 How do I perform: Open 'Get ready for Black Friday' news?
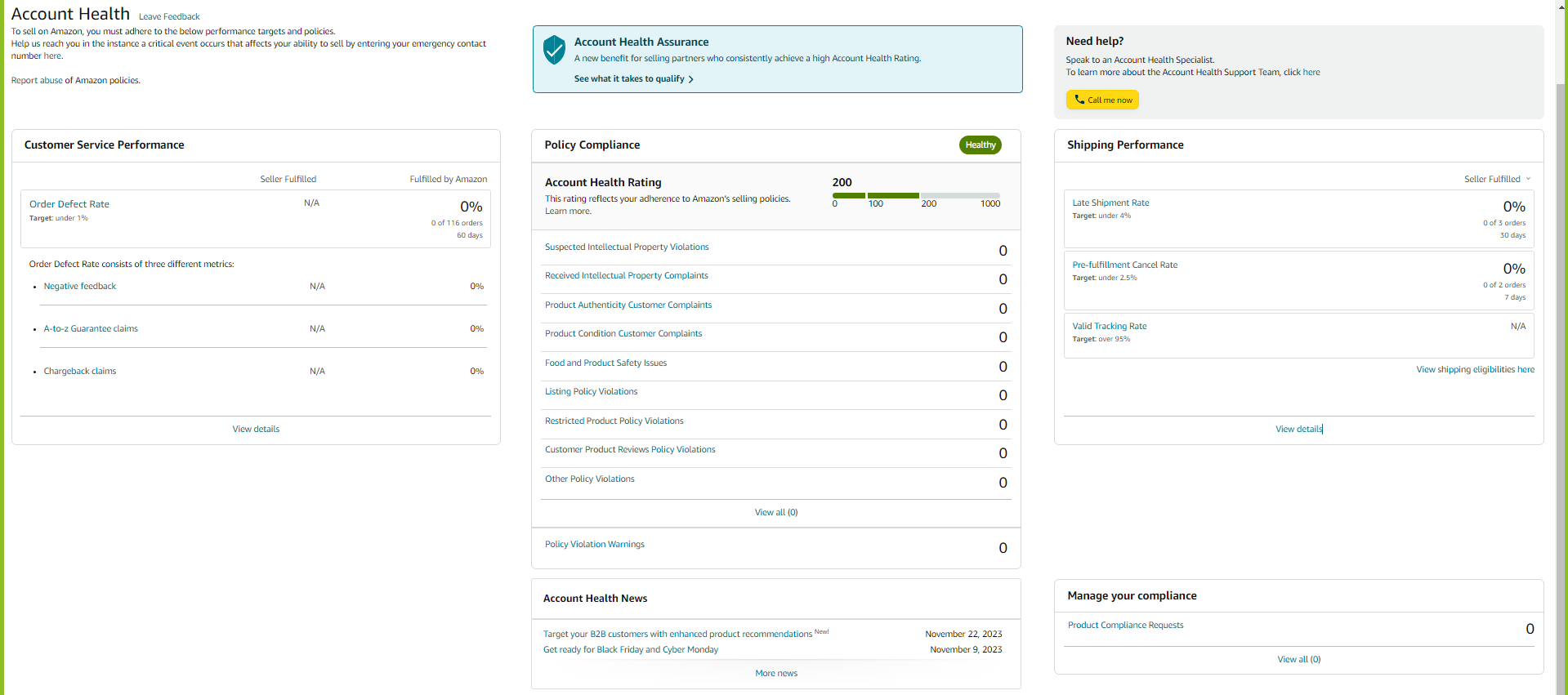pyautogui.click(x=631, y=649)
